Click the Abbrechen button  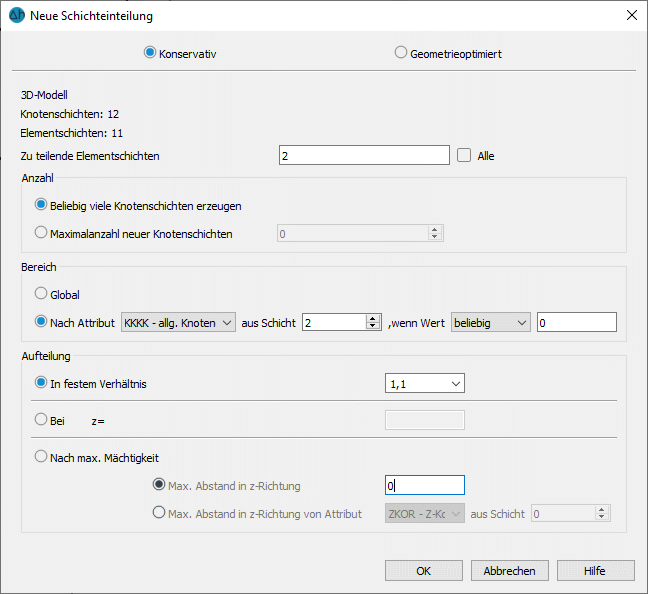510,570
